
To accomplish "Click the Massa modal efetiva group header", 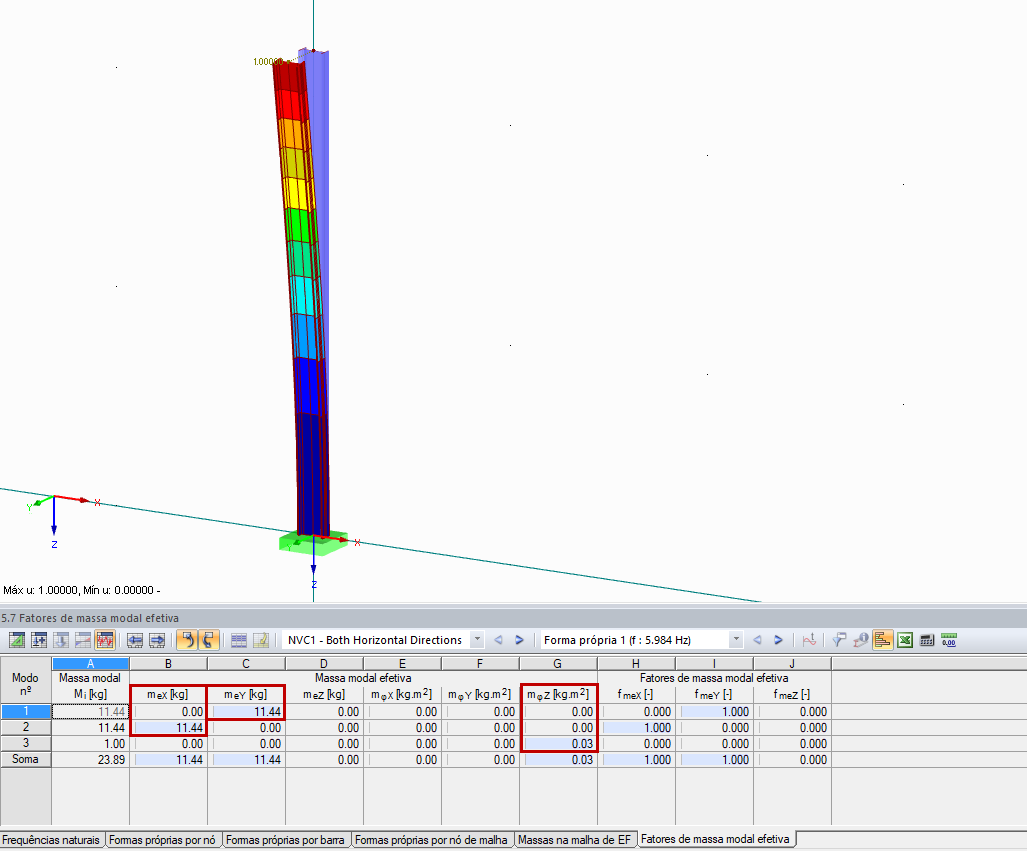I will coord(364,678).
